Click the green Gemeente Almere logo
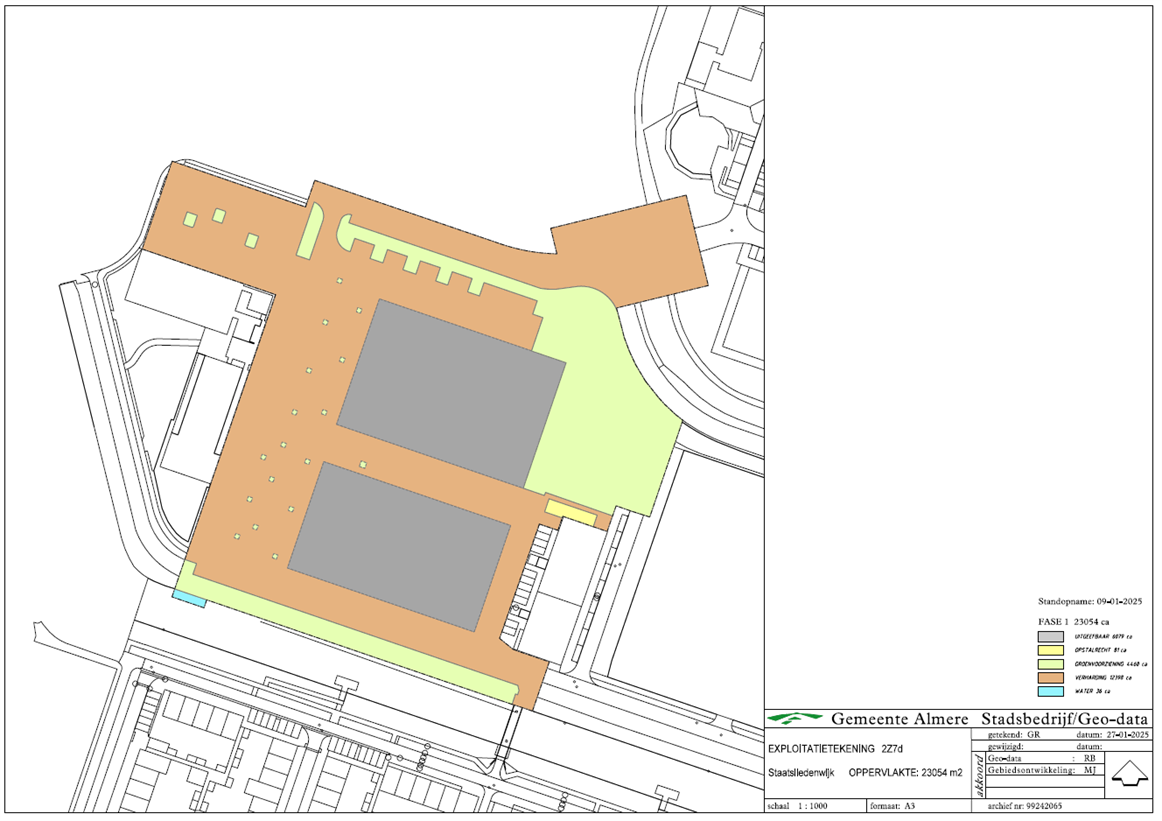The width and height of the screenshot is (1162, 821). point(795,718)
